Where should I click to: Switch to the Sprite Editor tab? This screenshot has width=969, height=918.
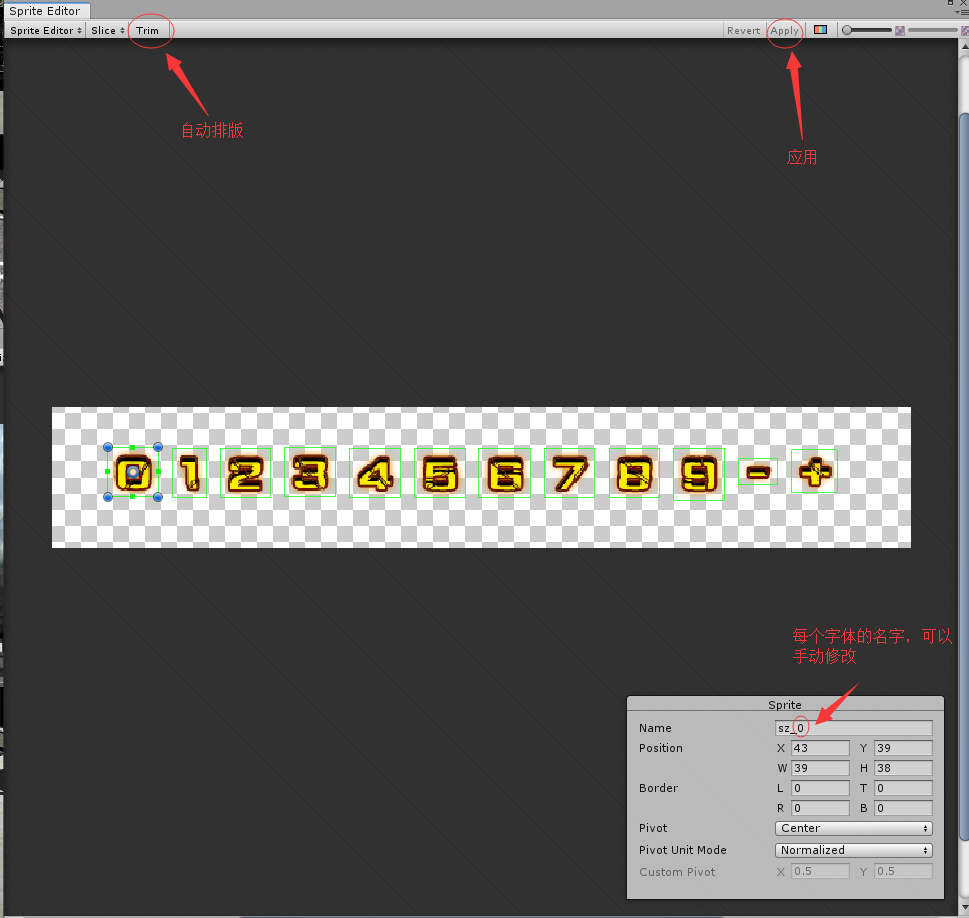[44, 10]
